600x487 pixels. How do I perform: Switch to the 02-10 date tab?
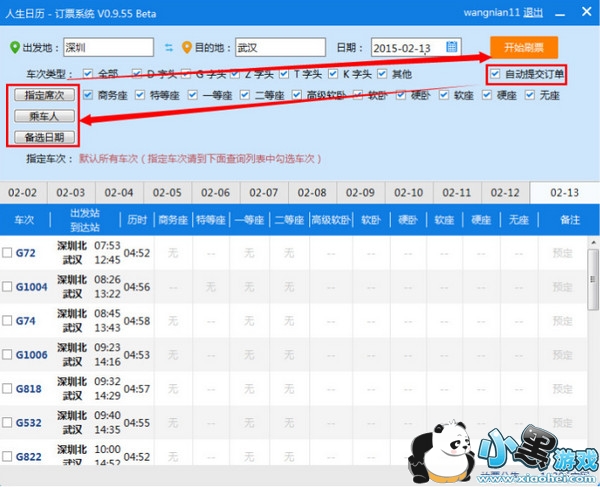click(409, 192)
